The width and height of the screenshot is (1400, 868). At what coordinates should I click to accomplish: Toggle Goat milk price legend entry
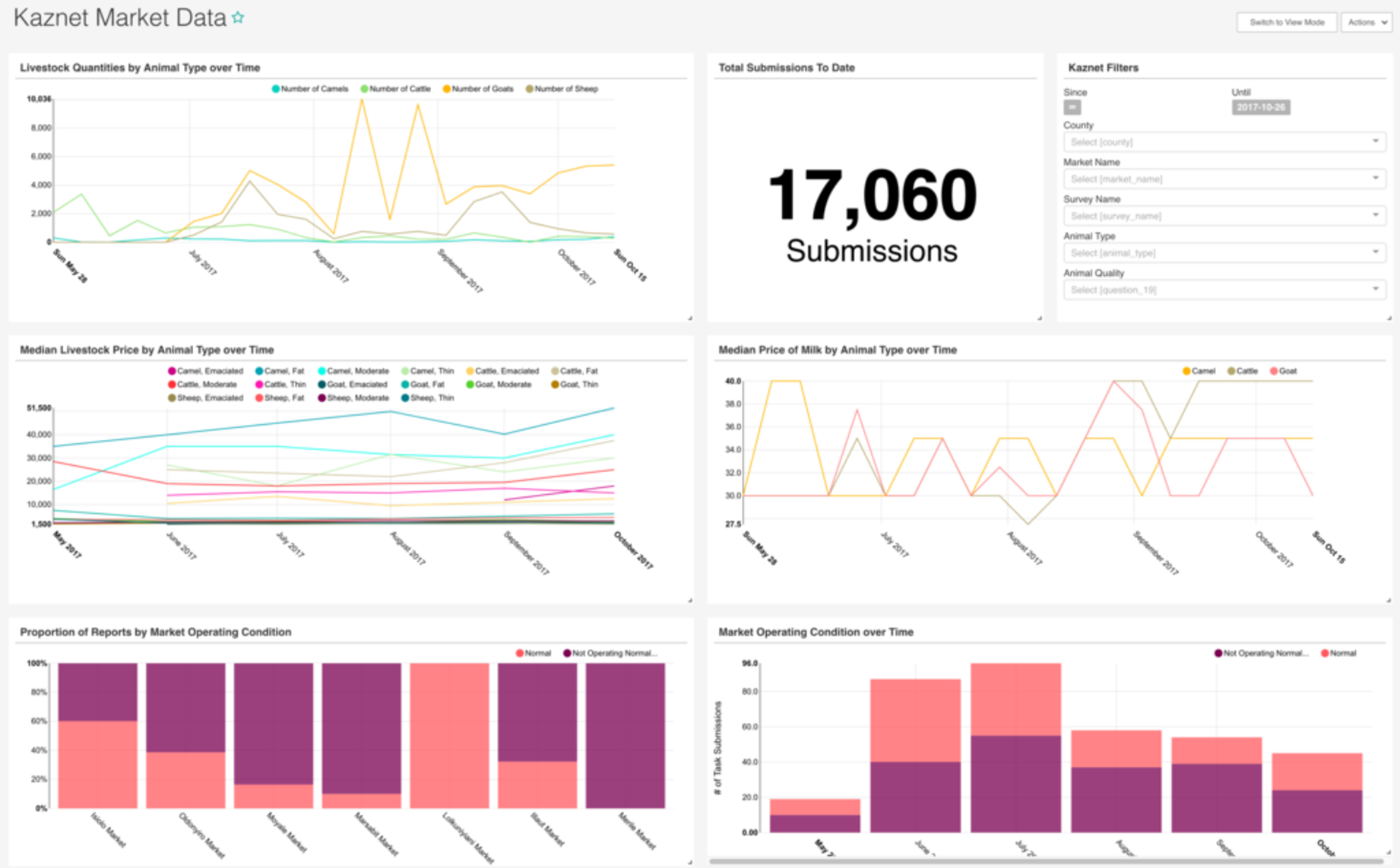pos(1284,371)
